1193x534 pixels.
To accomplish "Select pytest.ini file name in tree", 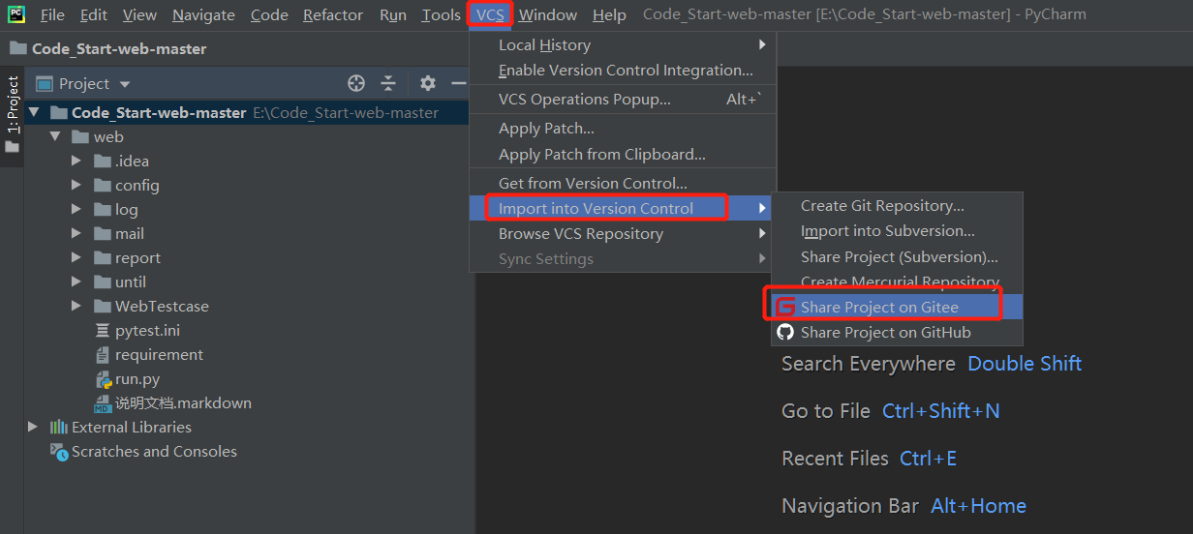I will coord(148,330).
